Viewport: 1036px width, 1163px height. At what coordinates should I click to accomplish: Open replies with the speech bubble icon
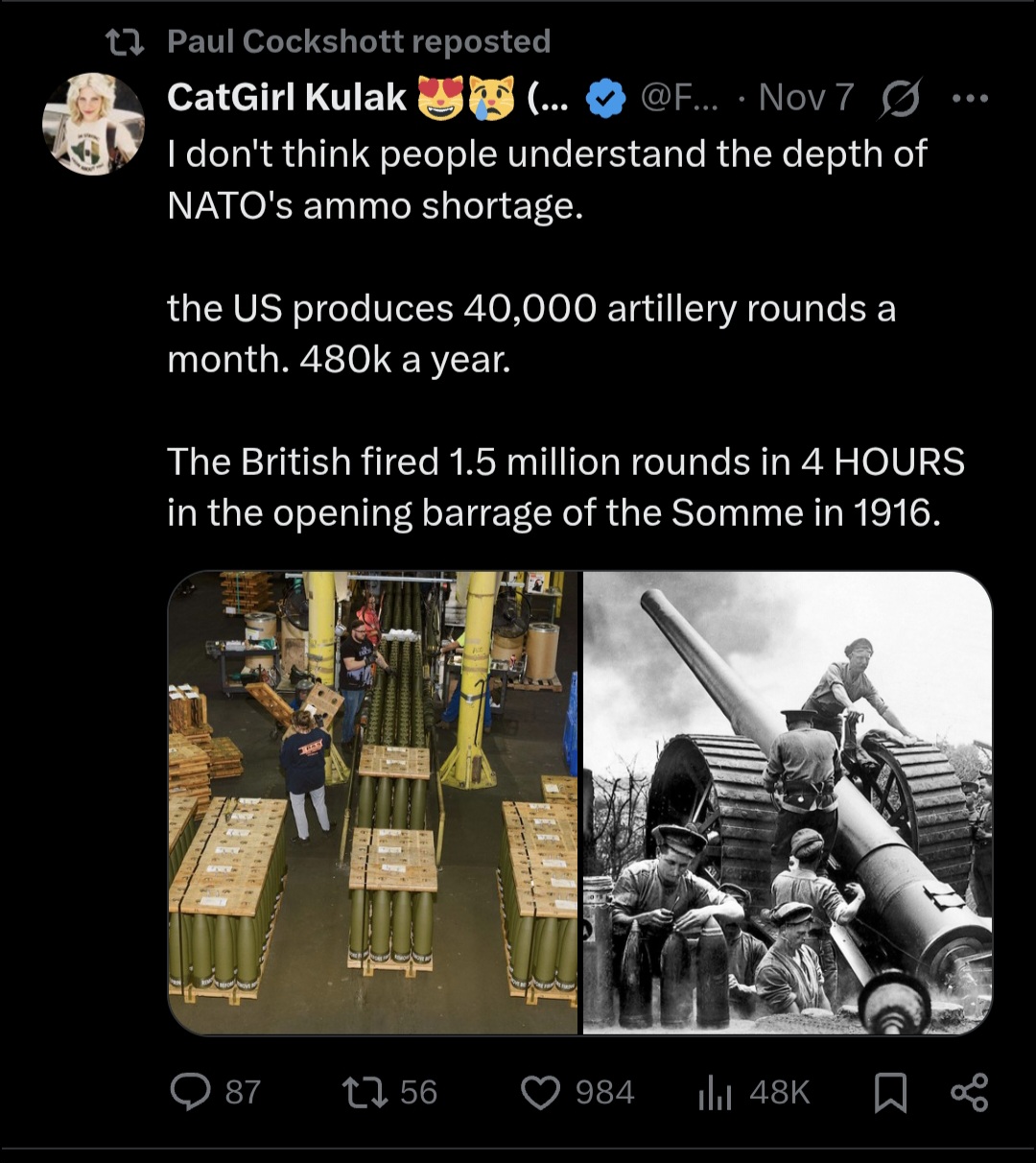[x=190, y=1092]
